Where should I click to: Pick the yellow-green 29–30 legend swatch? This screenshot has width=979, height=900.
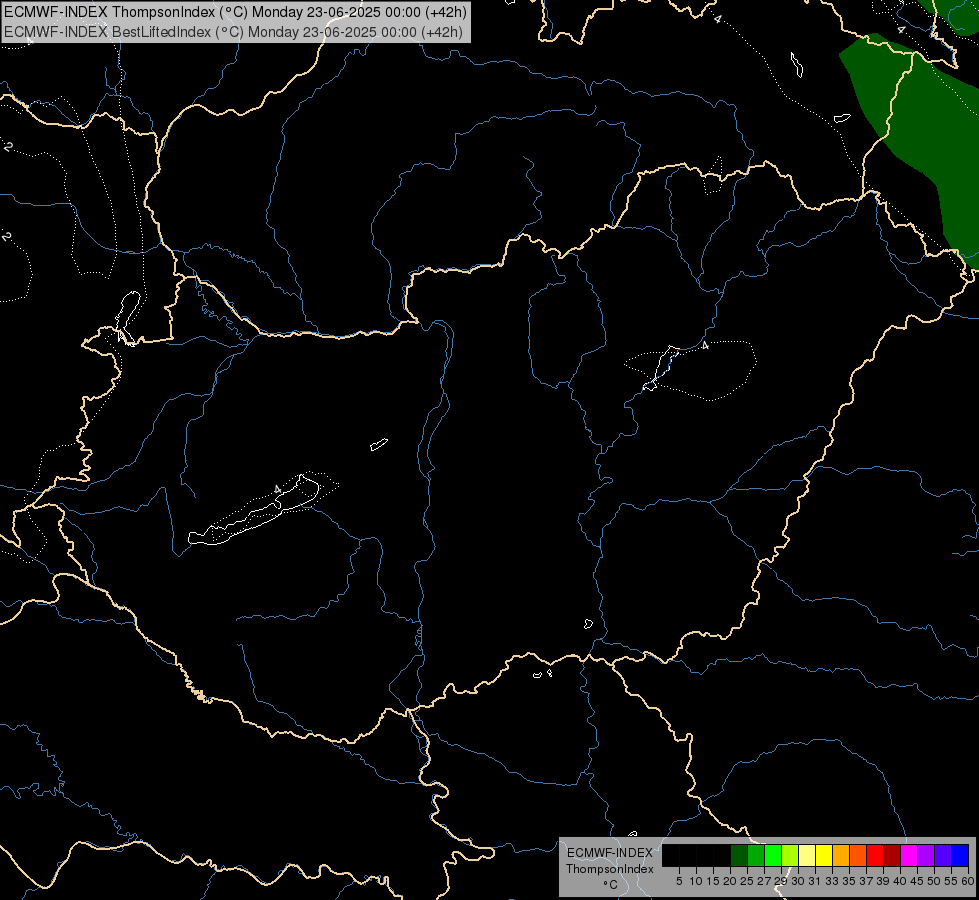click(790, 856)
